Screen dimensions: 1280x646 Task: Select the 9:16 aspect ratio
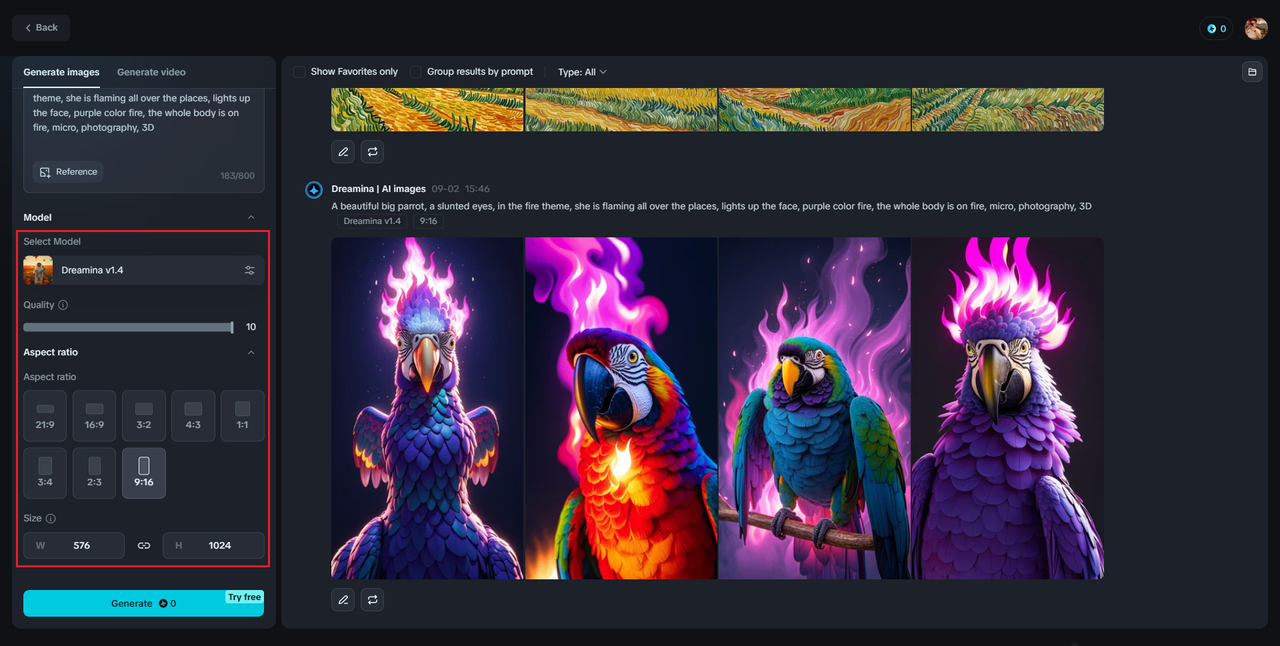(x=144, y=473)
